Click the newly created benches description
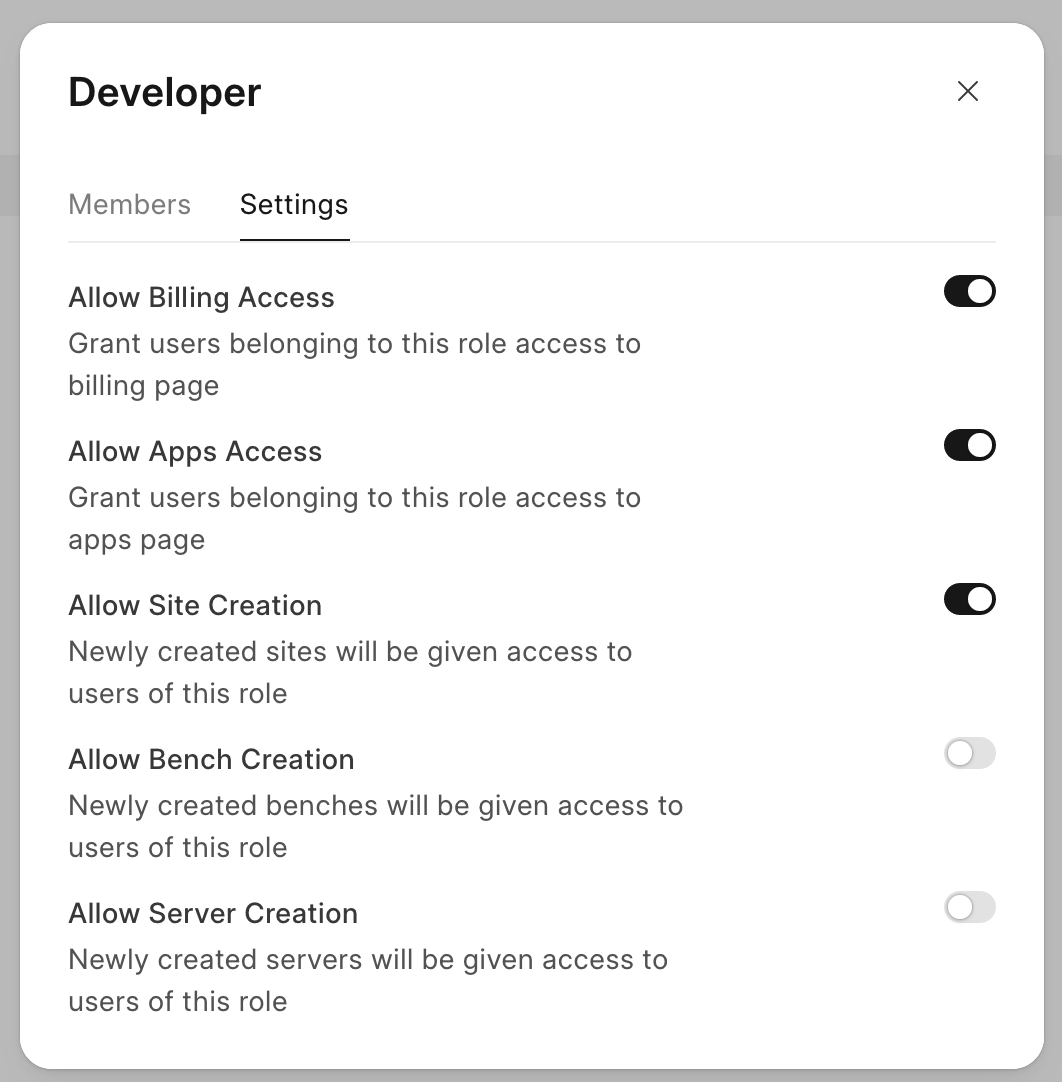The height and width of the screenshot is (1082, 1062). [375, 826]
